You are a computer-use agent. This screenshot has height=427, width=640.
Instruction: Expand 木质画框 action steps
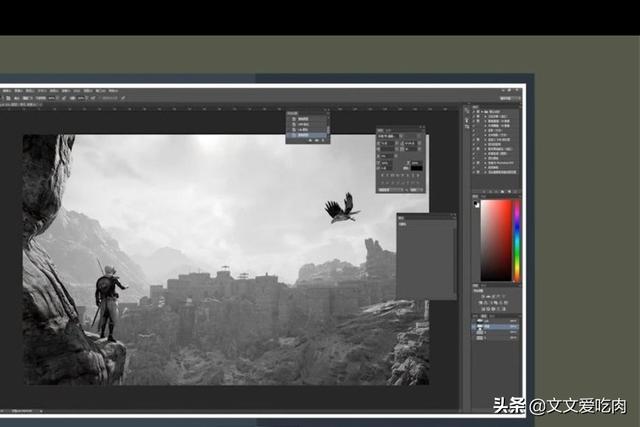485,126
